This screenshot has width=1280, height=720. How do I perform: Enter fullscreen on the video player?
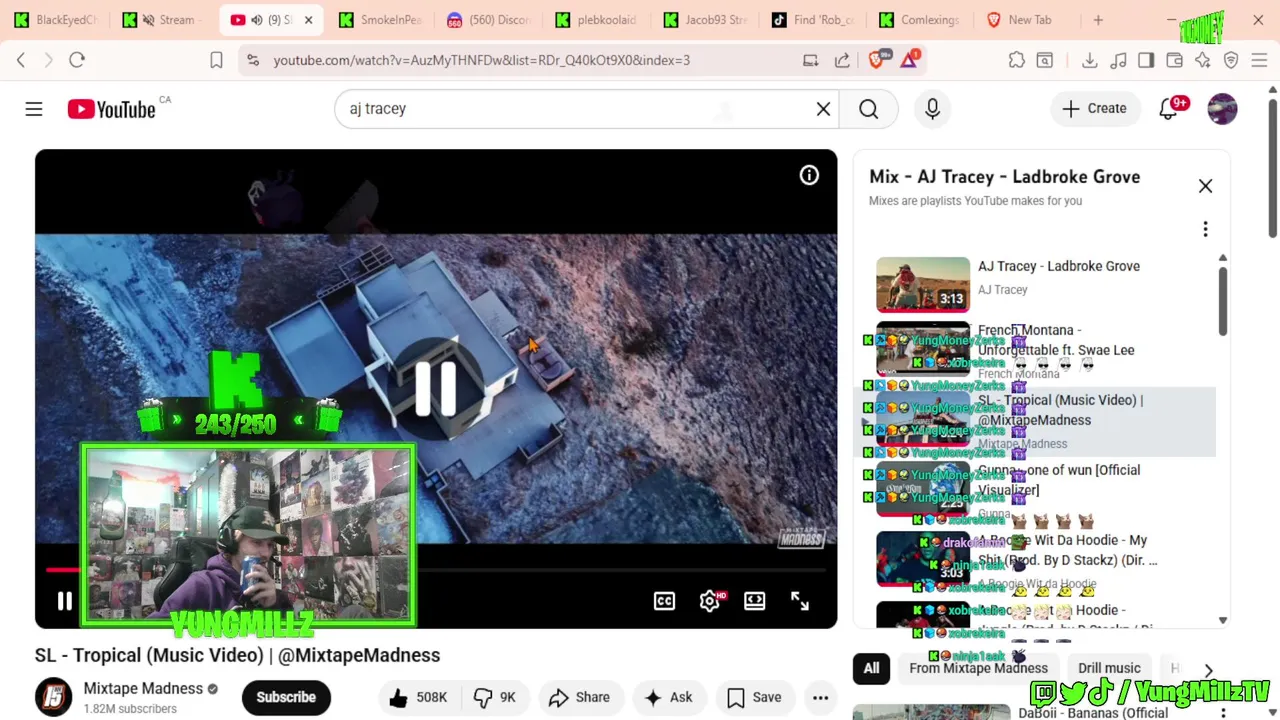[800, 601]
